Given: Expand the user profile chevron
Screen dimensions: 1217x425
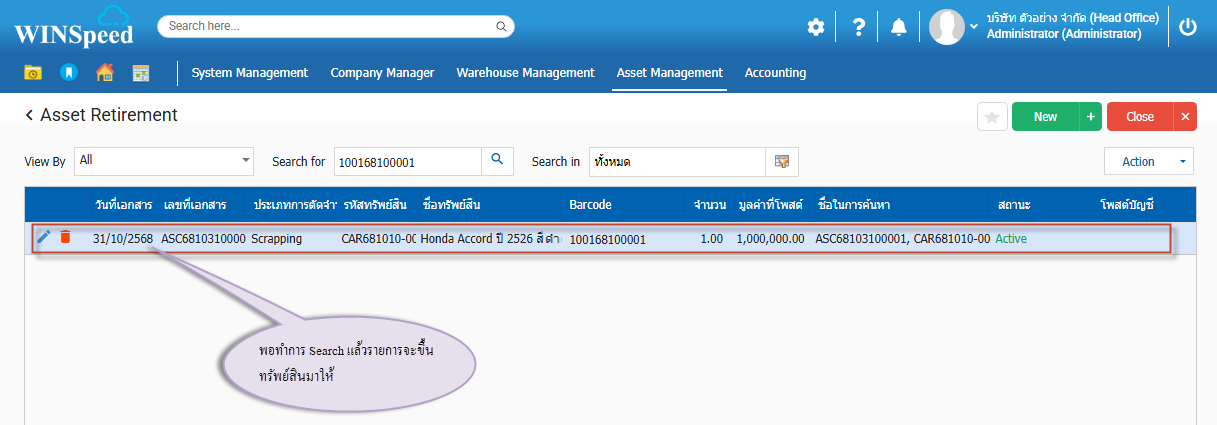Looking at the screenshot, I should point(974,27).
